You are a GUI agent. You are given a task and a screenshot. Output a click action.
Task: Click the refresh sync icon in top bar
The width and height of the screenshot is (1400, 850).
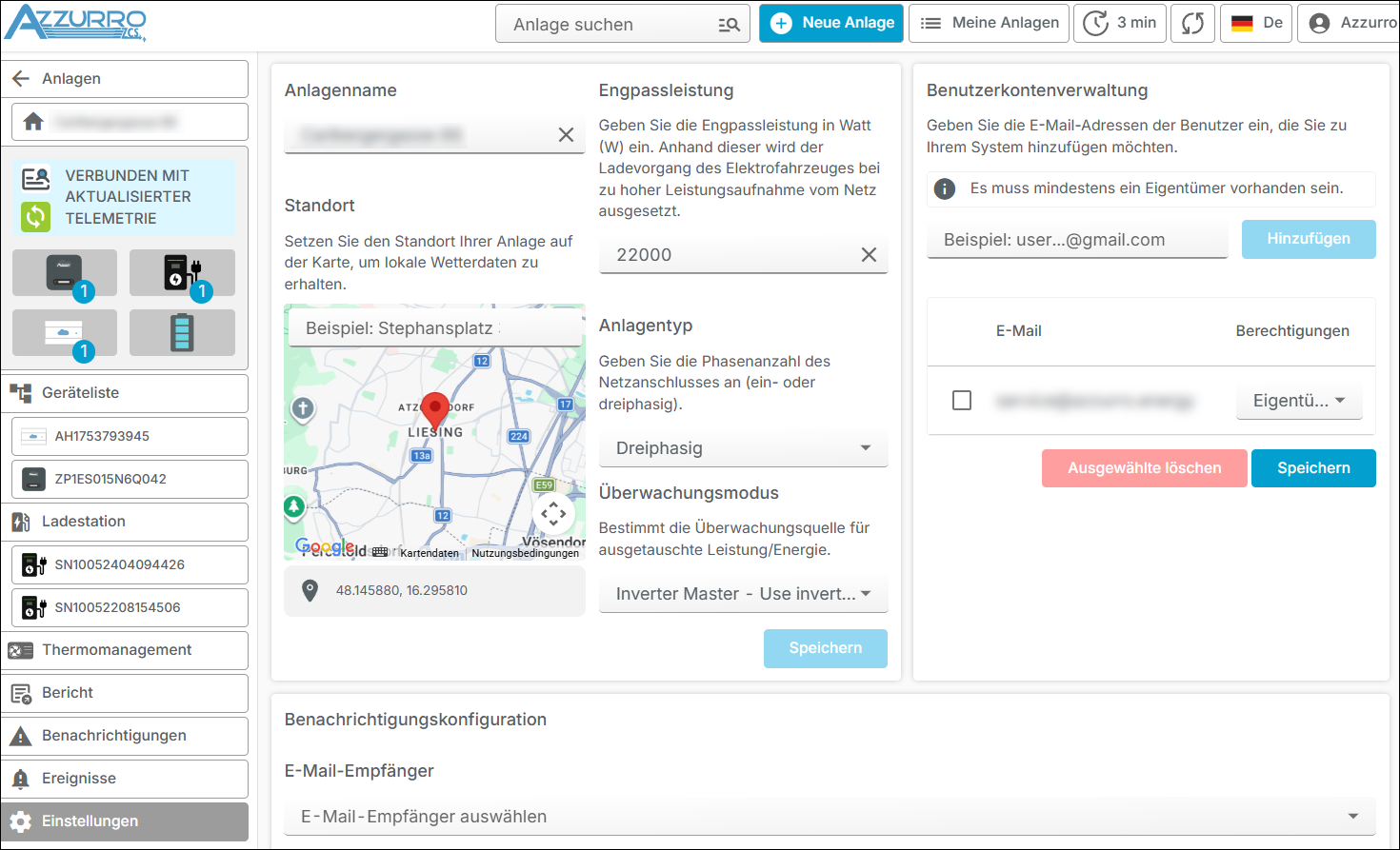[x=1192, y=24]
